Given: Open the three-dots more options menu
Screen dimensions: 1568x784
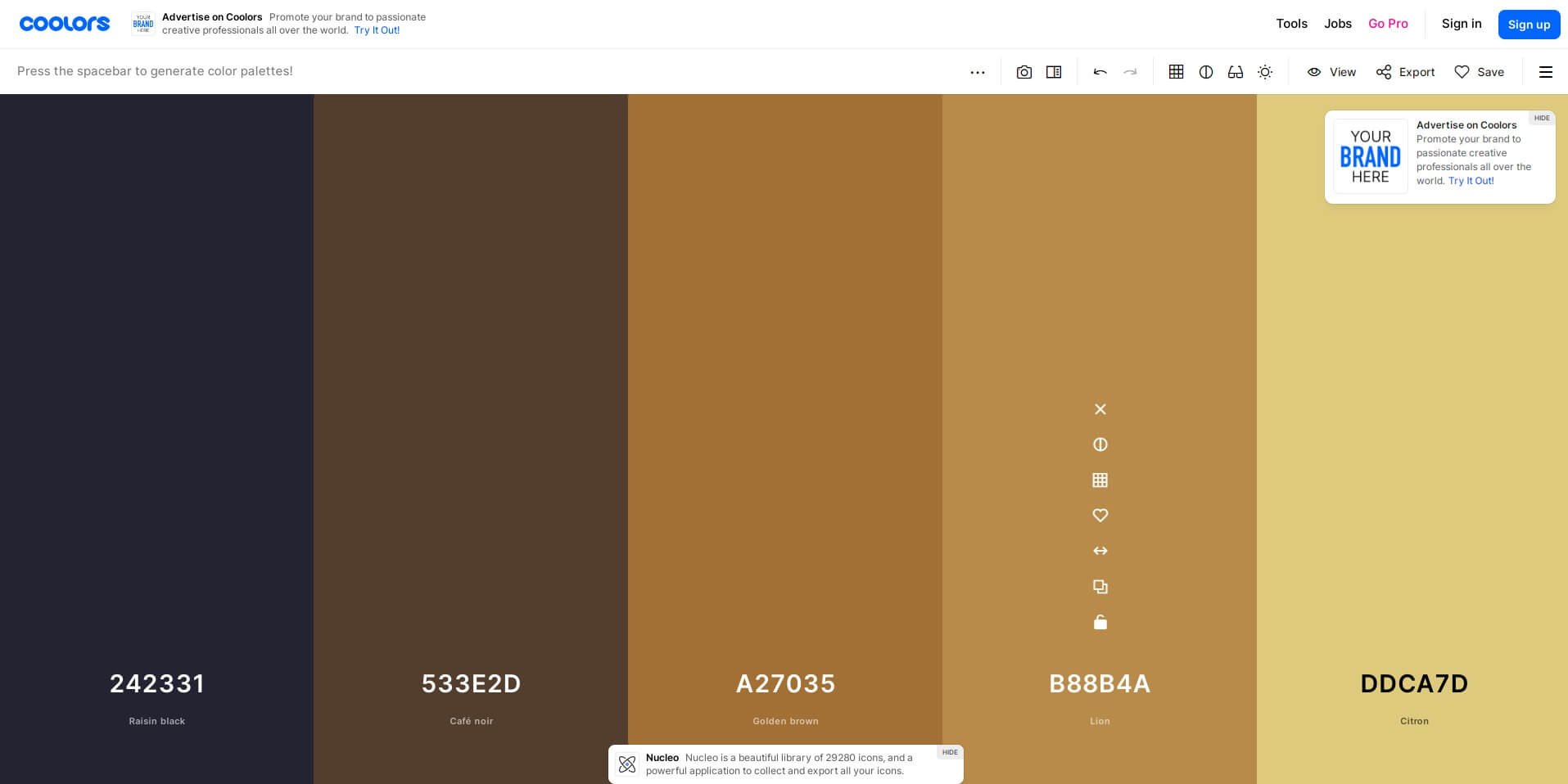Looking at the screenshot, I should coord(978,72).
